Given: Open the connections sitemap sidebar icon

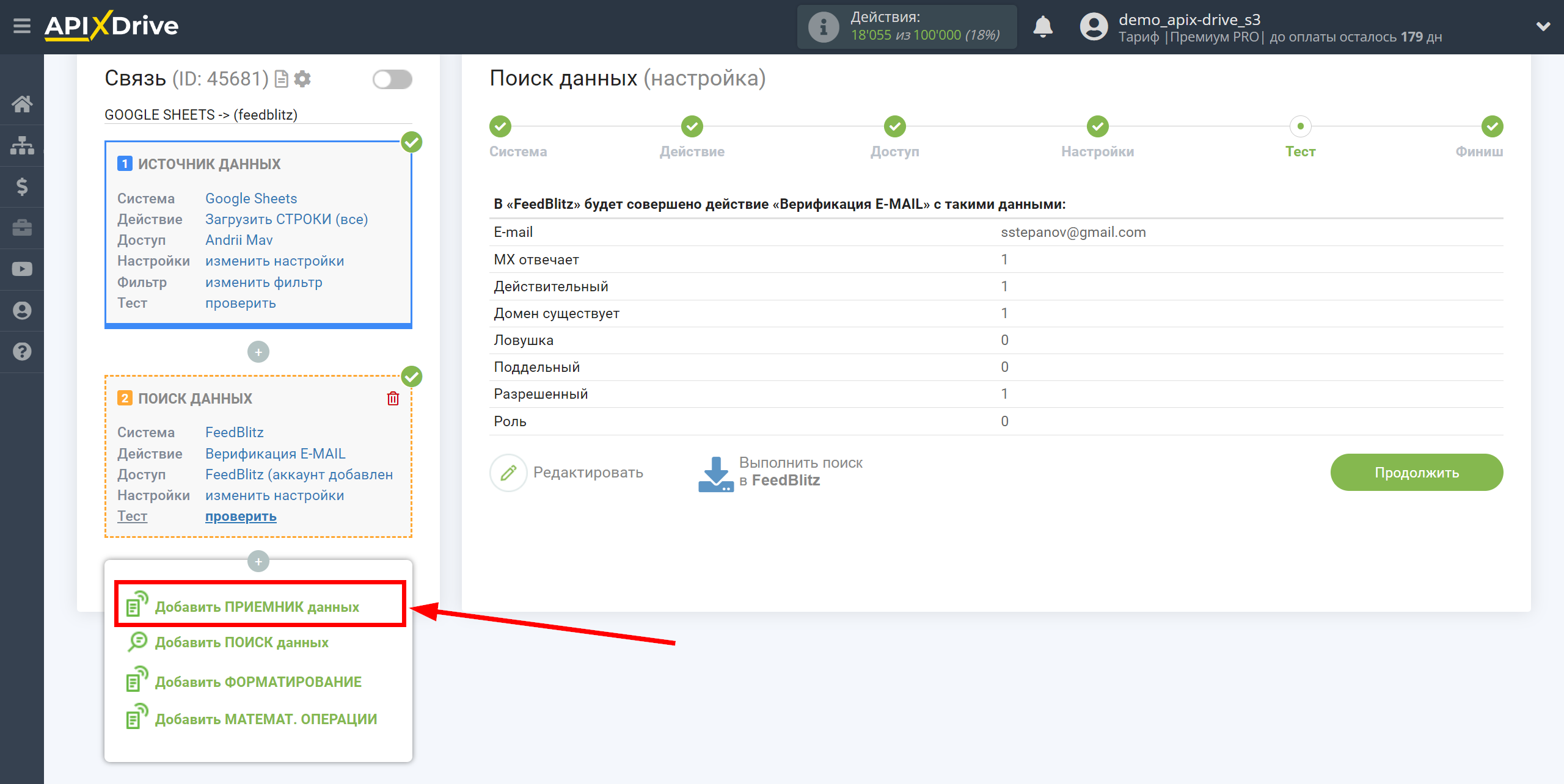Looking at the screenshot, I should (22, 145).
